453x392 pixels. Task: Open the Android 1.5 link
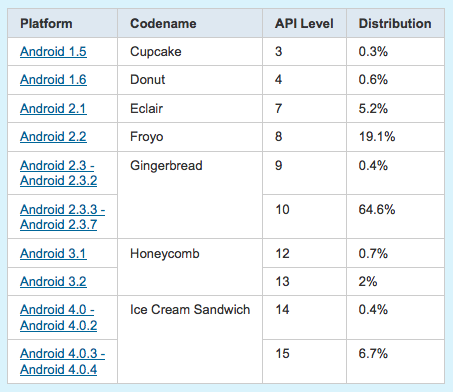(53, 52)
